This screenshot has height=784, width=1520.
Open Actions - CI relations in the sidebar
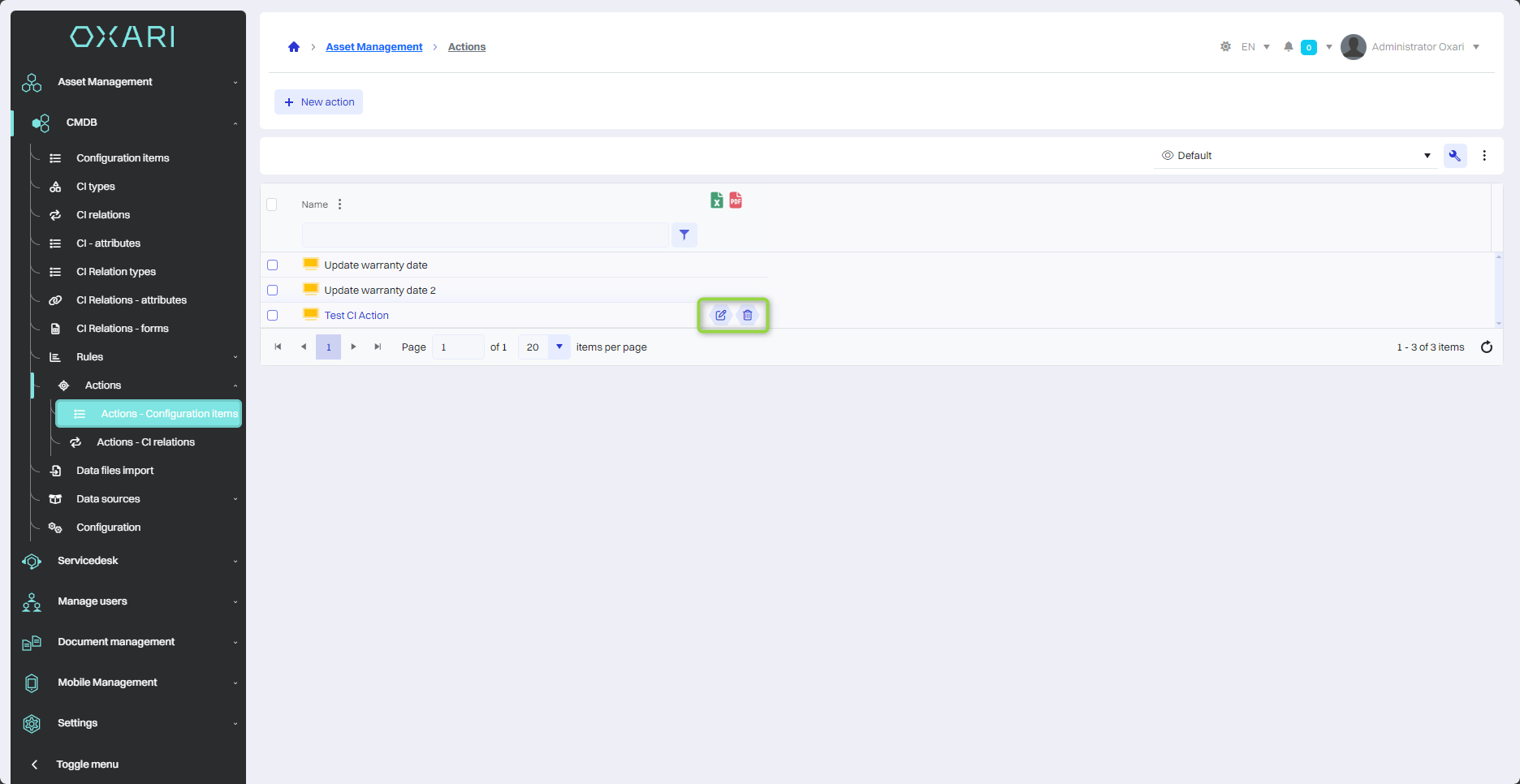[x=145, y=442]
